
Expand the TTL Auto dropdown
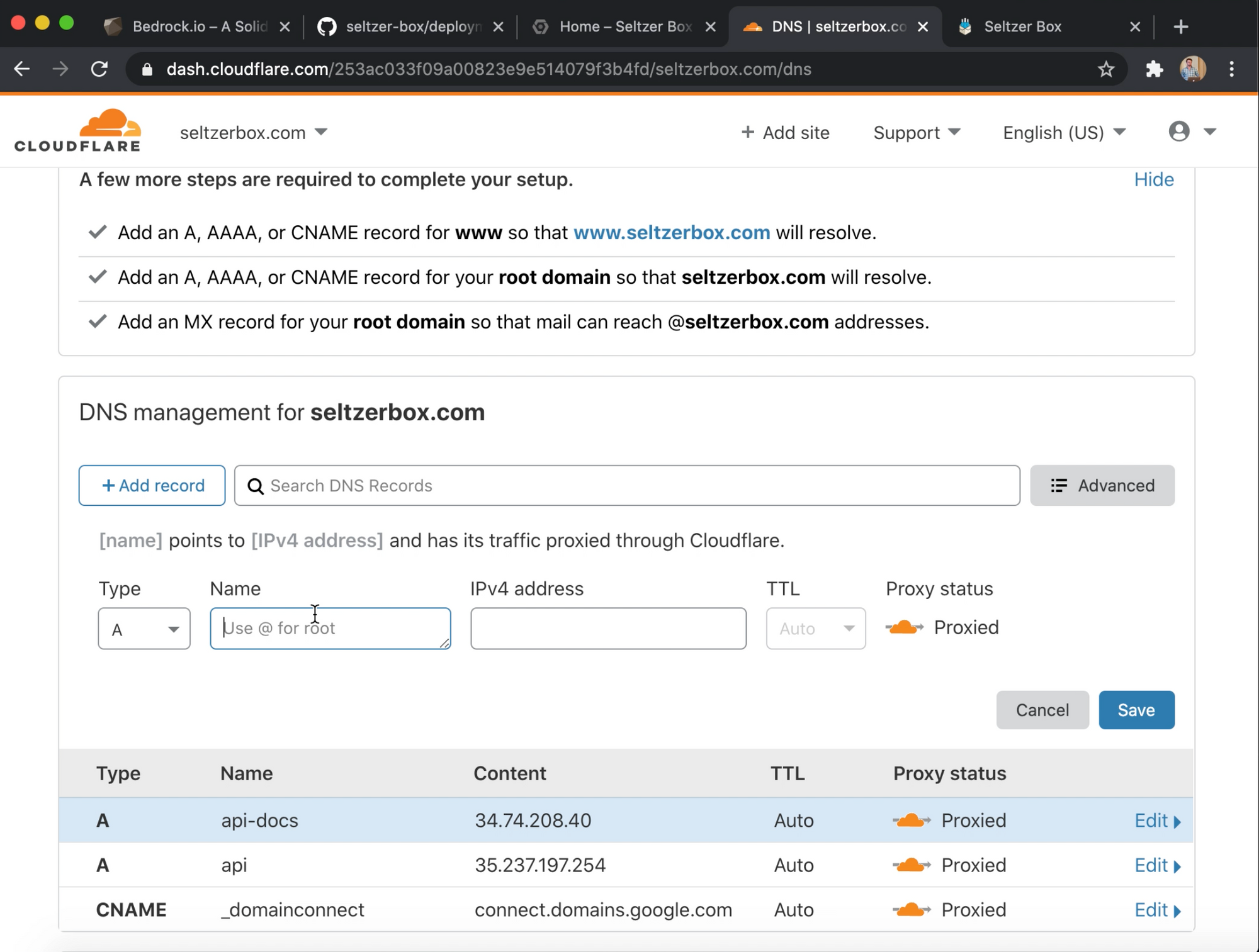(815, 627)
